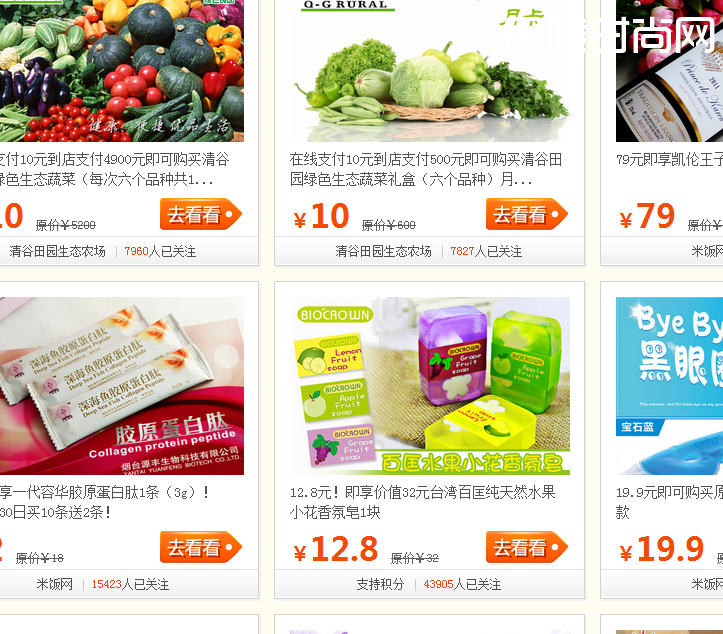Open the Q-G Rural vegetable basket image
This screenshot has width=723, height=634.
coord(430,71)
